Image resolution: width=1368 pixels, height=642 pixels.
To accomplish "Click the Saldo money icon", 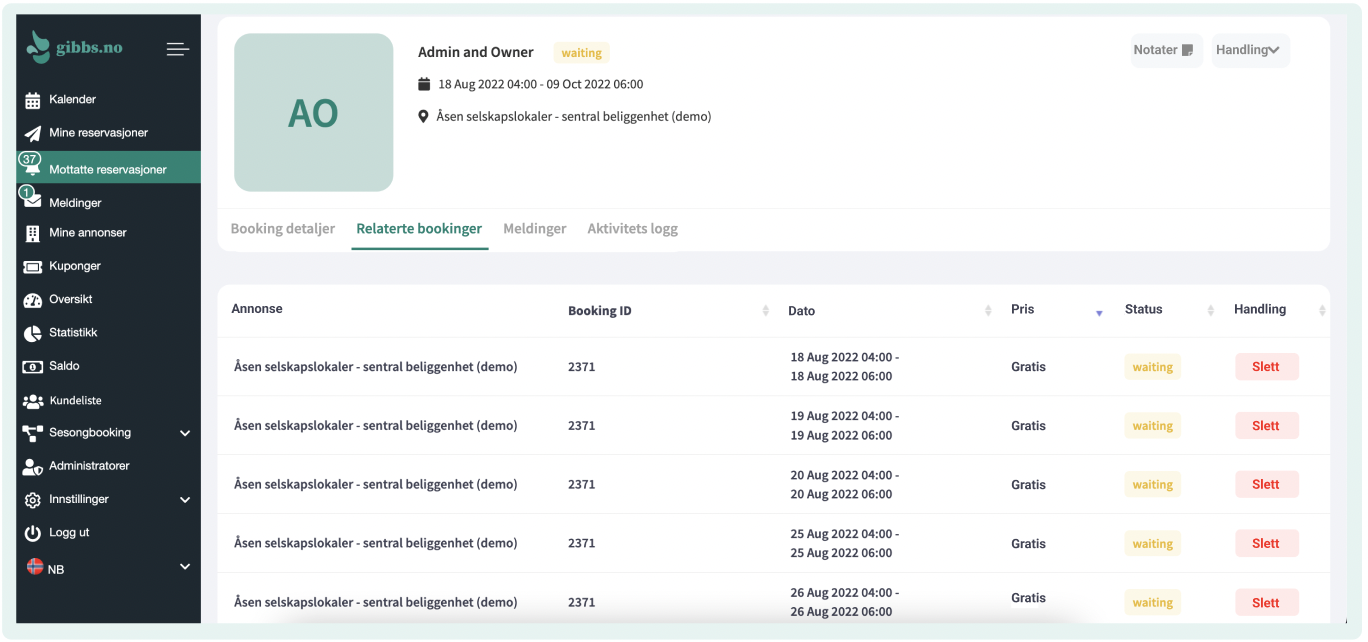I will click(x=33, y=367).
